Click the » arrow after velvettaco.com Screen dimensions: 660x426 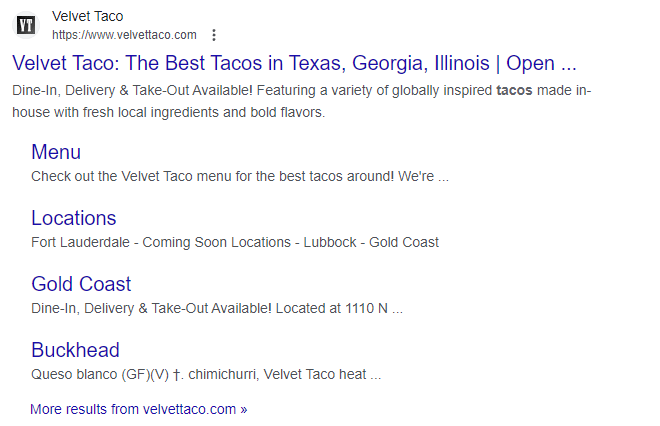tap(243, 409)
